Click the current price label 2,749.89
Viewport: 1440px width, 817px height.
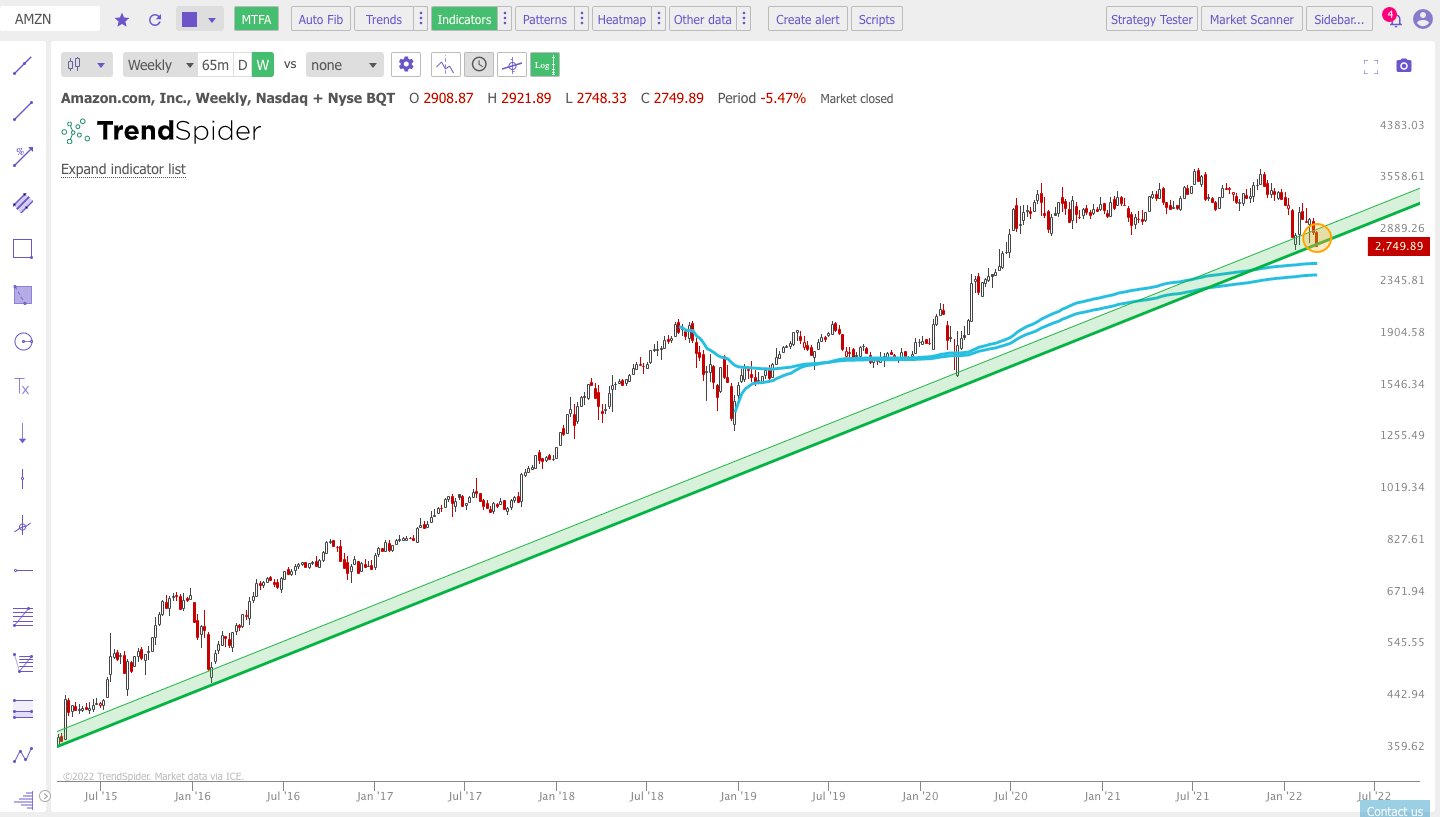coord(1399,246)
